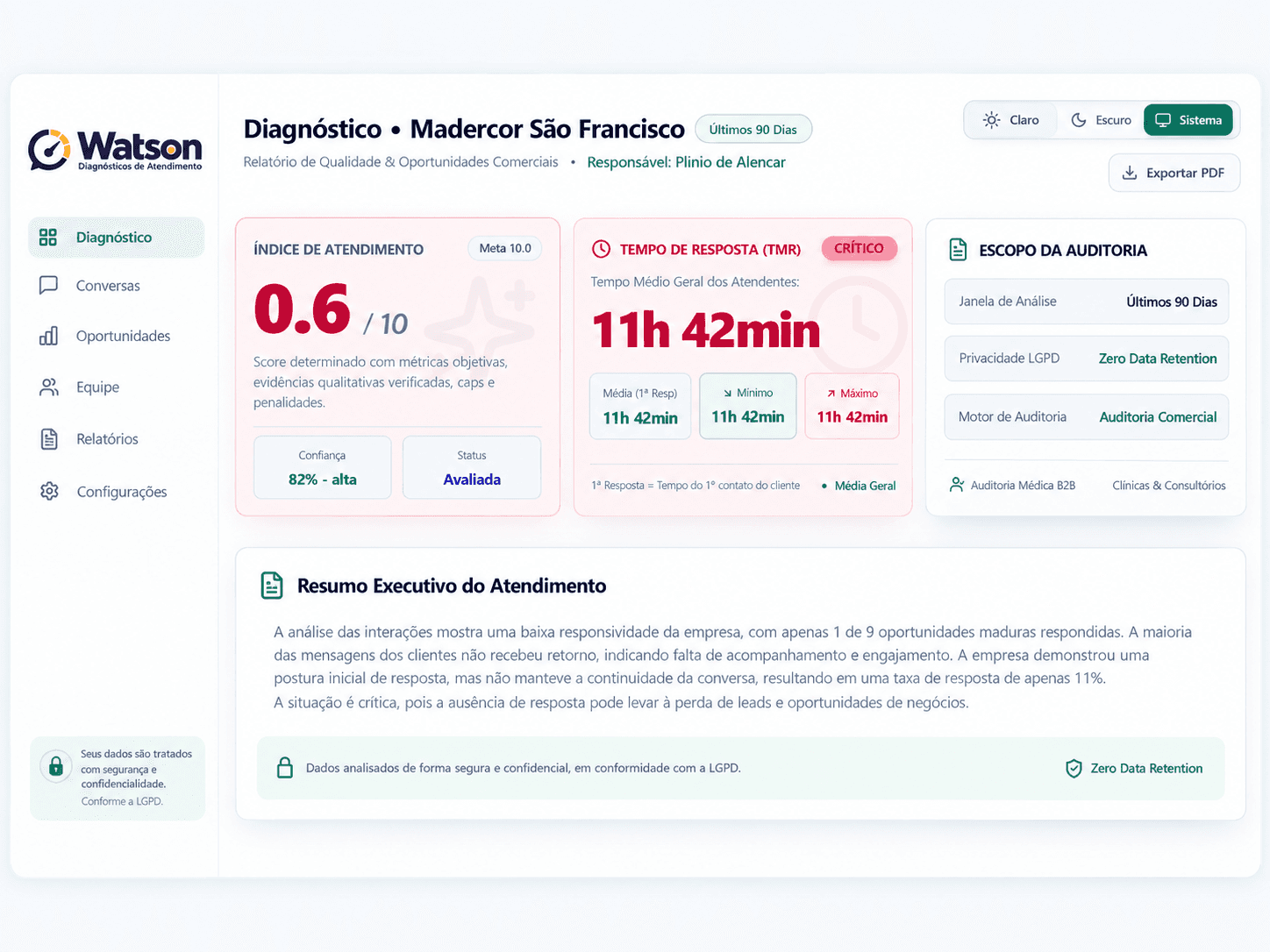This screenshot has height=952, width=1270.
Task: Click the shield icon next to Zero Data Retention
Action: (x=1074, y=769)
